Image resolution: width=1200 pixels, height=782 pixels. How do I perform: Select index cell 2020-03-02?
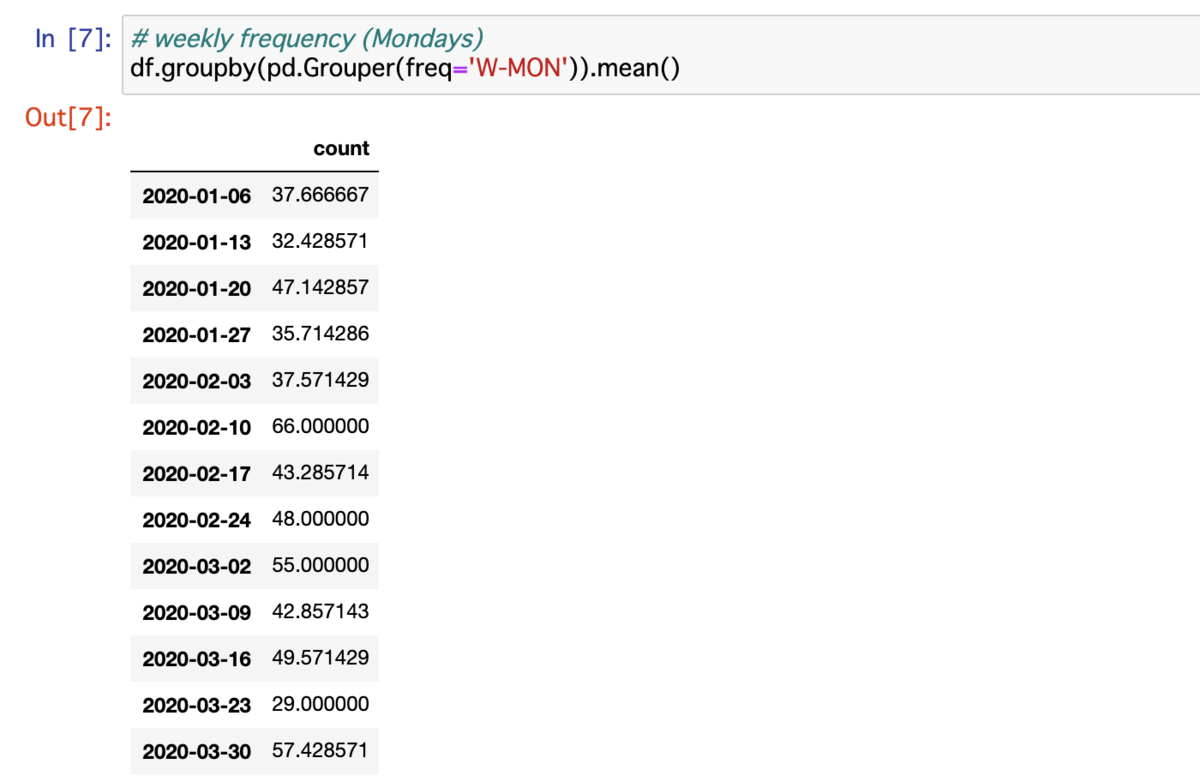(197, 566)
